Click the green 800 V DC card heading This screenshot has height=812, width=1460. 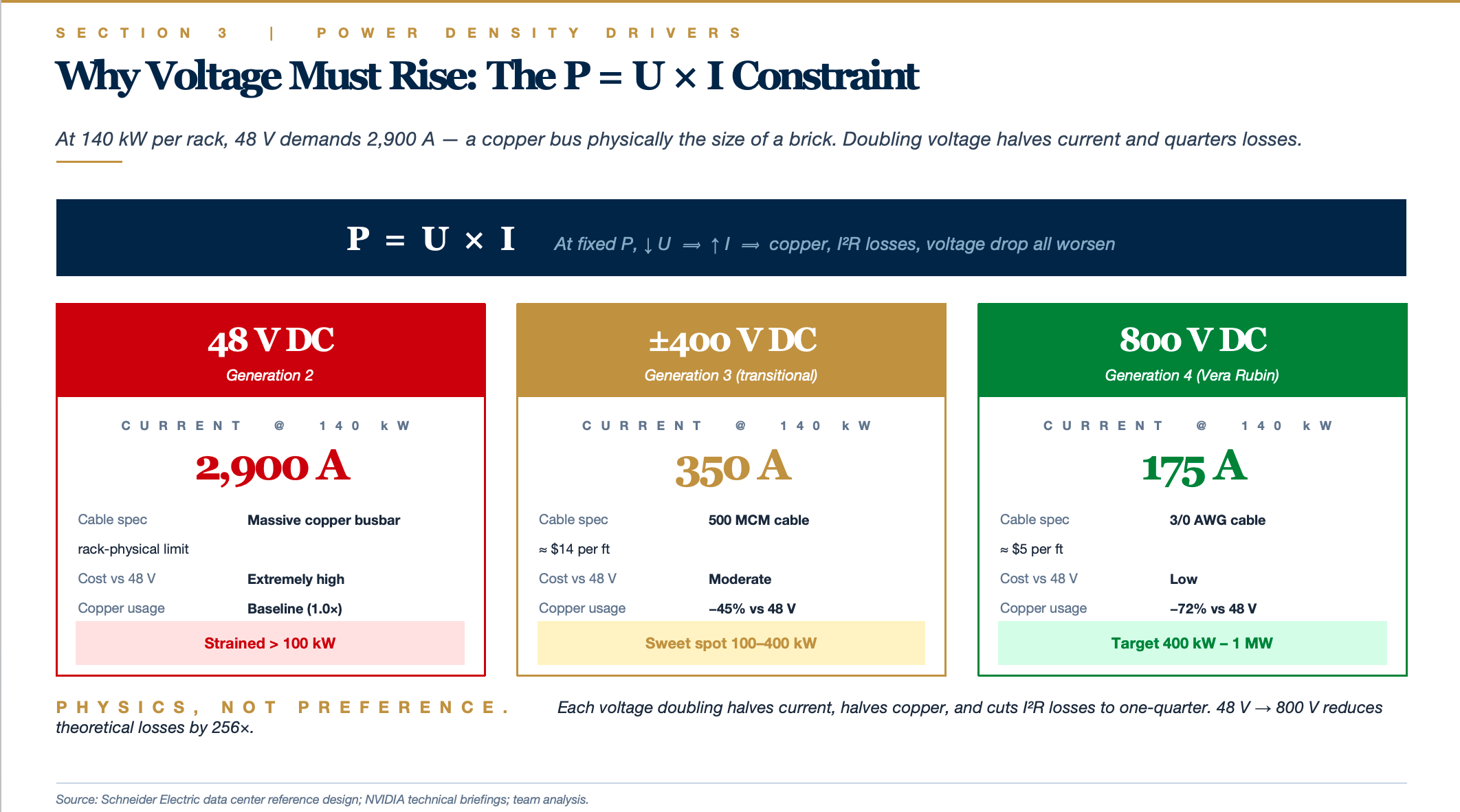(x=1193, y=341)
